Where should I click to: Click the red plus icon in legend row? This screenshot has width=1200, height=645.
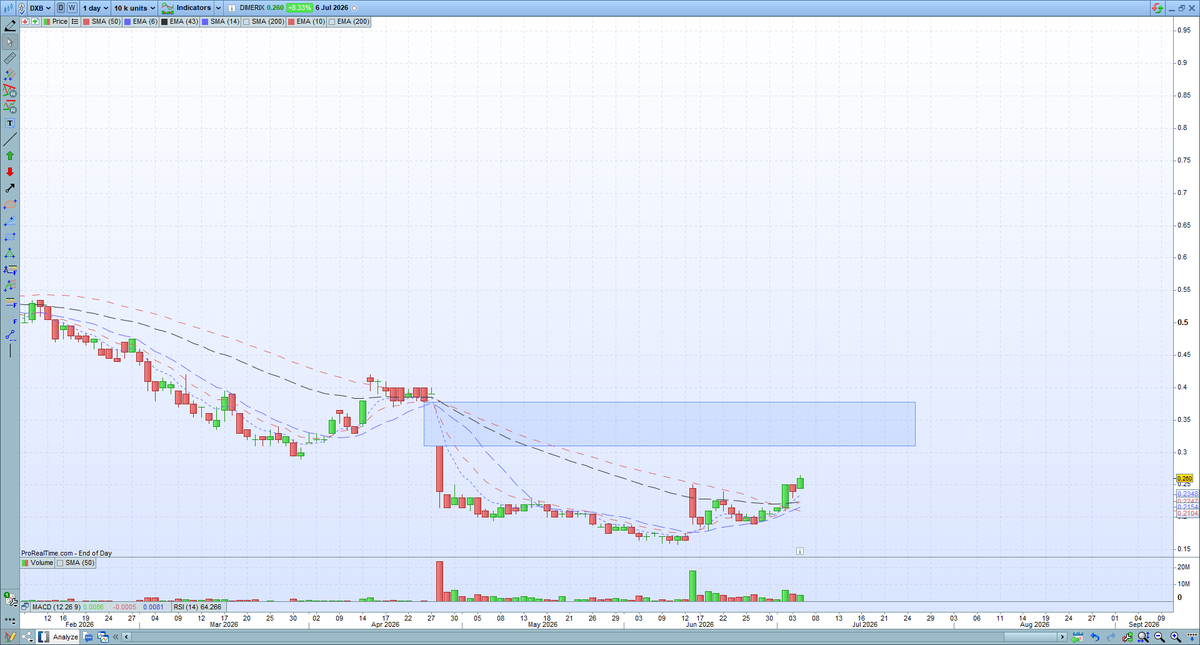(25, 21)
